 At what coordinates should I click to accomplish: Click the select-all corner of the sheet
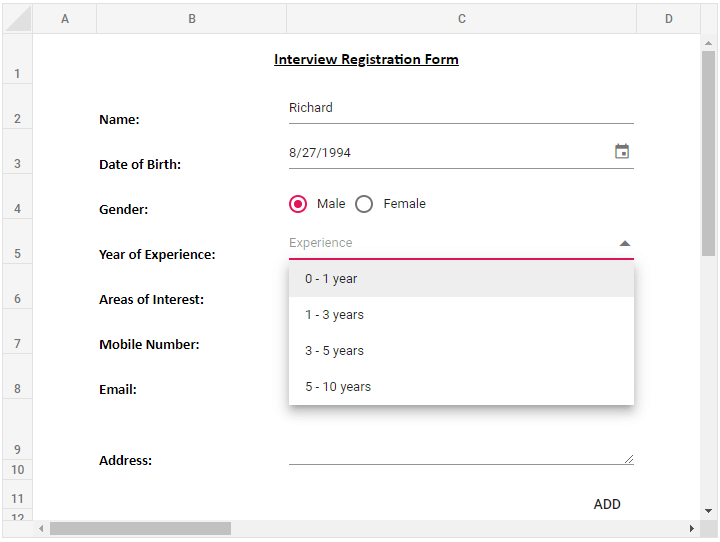(17, 19)
